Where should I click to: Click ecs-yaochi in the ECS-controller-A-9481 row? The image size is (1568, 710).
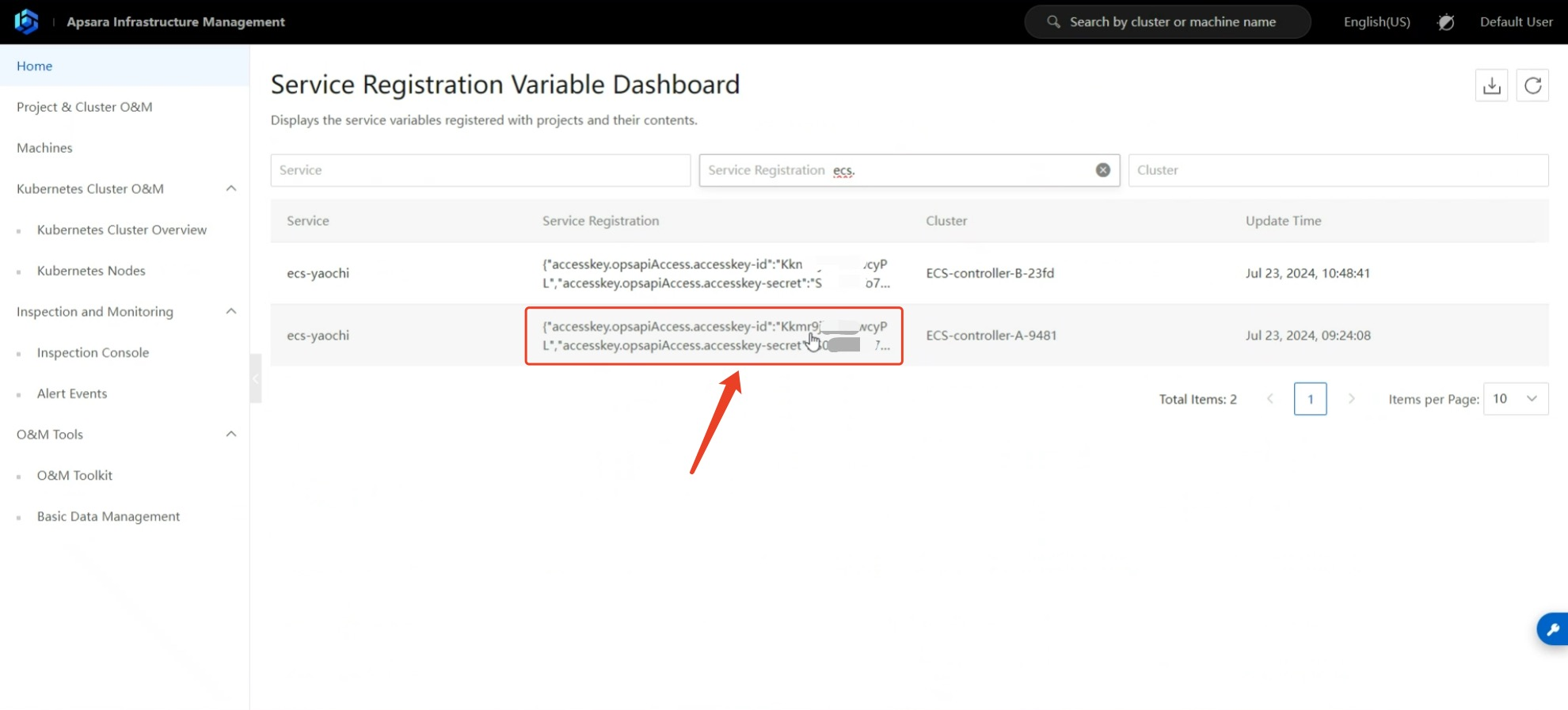(x=318, y=336)
